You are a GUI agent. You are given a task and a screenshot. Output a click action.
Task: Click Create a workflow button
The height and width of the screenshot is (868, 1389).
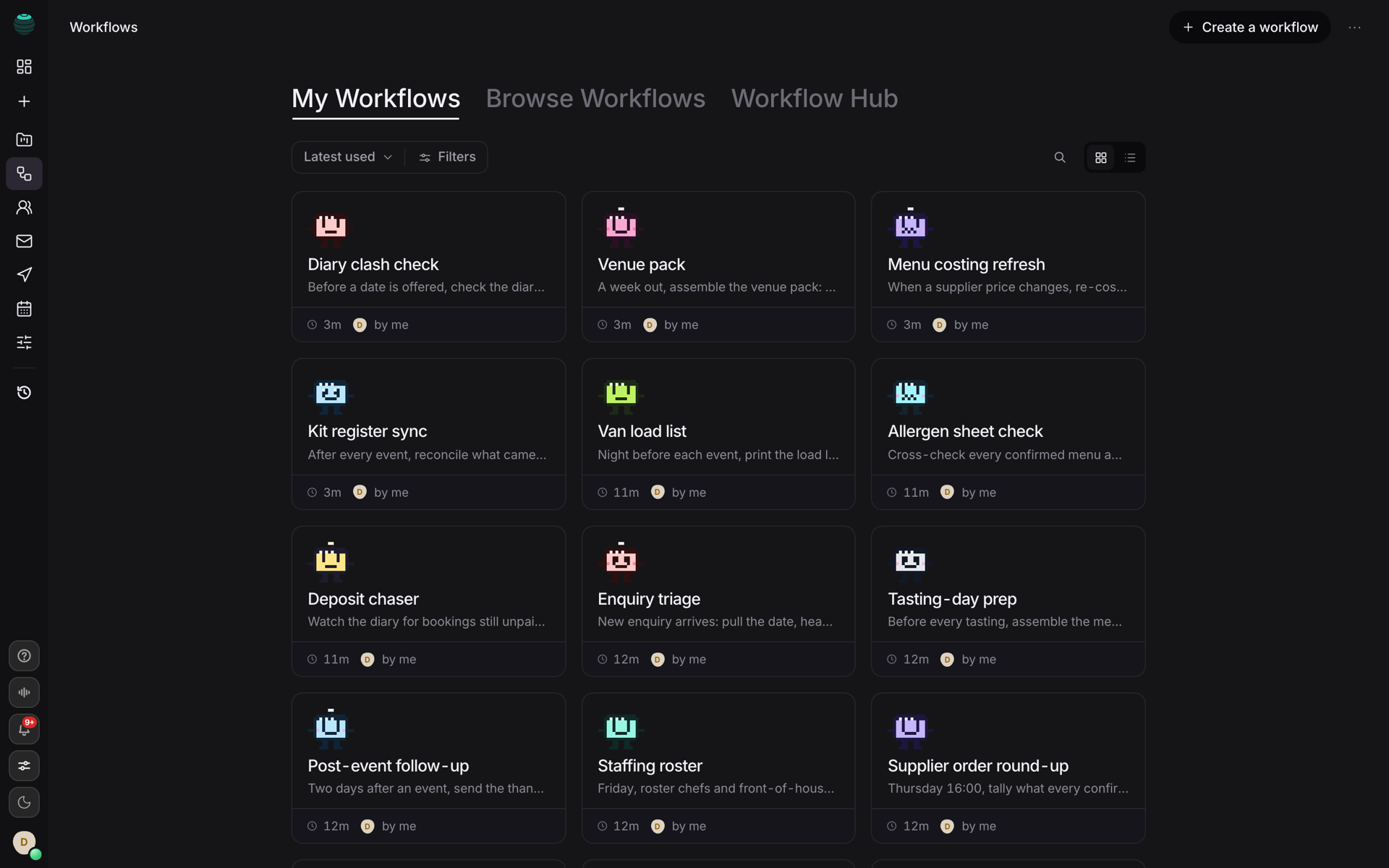1250,27
